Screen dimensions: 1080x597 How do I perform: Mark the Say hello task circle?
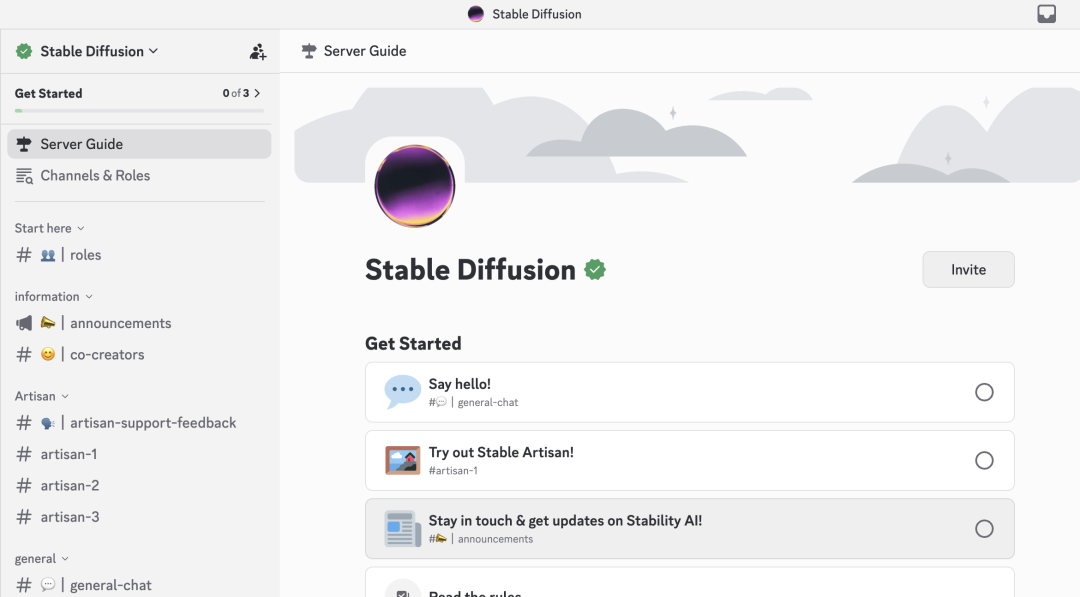pyautogui.click(x=984, y=392)
